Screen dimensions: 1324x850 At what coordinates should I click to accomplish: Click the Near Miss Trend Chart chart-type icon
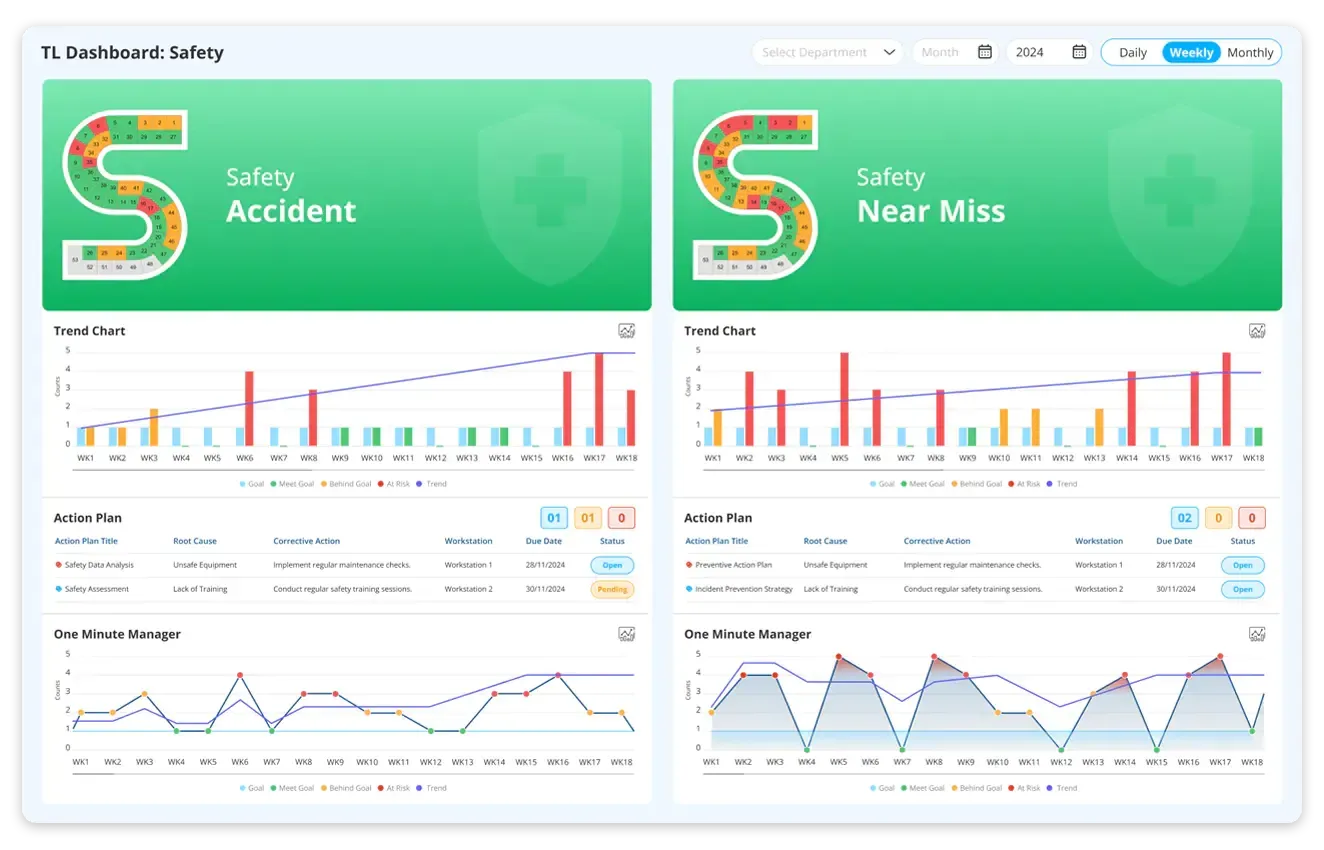point(1257,330)
